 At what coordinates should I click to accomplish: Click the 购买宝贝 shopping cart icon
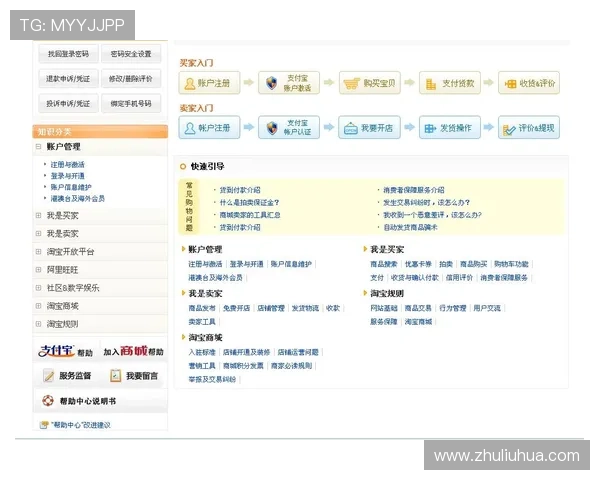click(x=351, y=83)
